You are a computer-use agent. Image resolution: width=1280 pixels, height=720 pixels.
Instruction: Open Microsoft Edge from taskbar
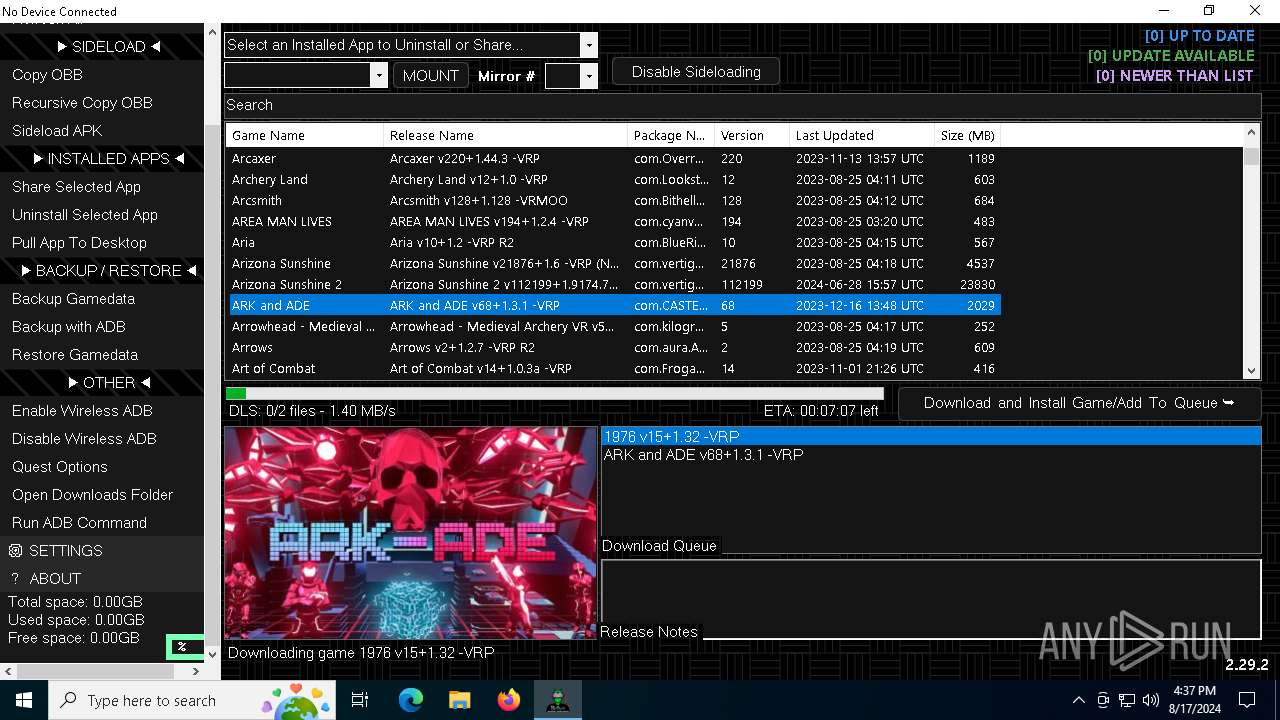pyautogui.click(x=411, y=700)
